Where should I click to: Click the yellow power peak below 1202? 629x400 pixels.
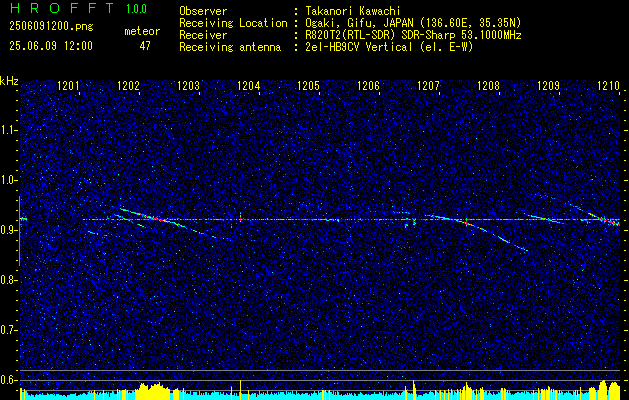click(150, 390)
